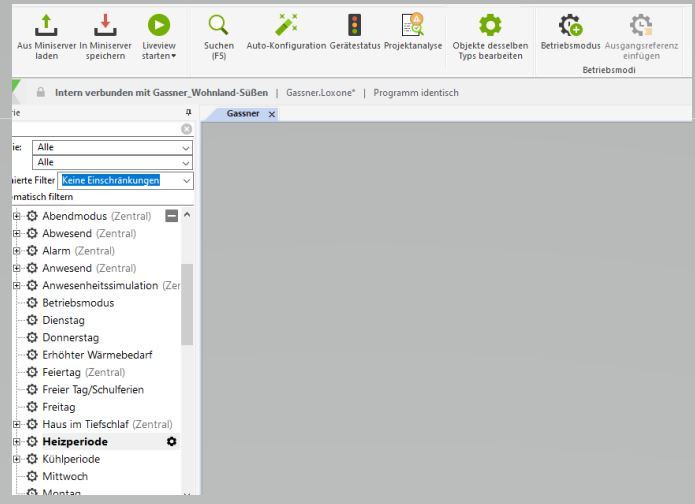Select Erhöhter Wärmebedarf item

point(97,355)
